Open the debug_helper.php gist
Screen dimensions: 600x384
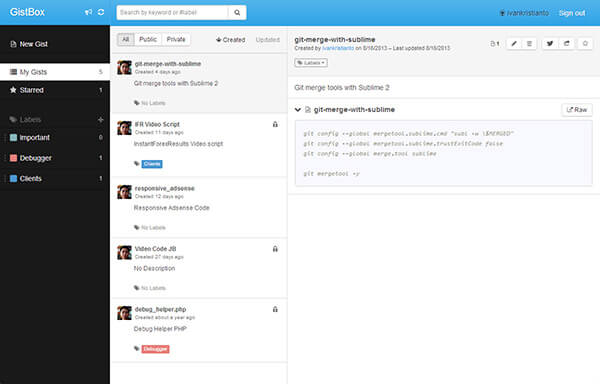[199, 331]
